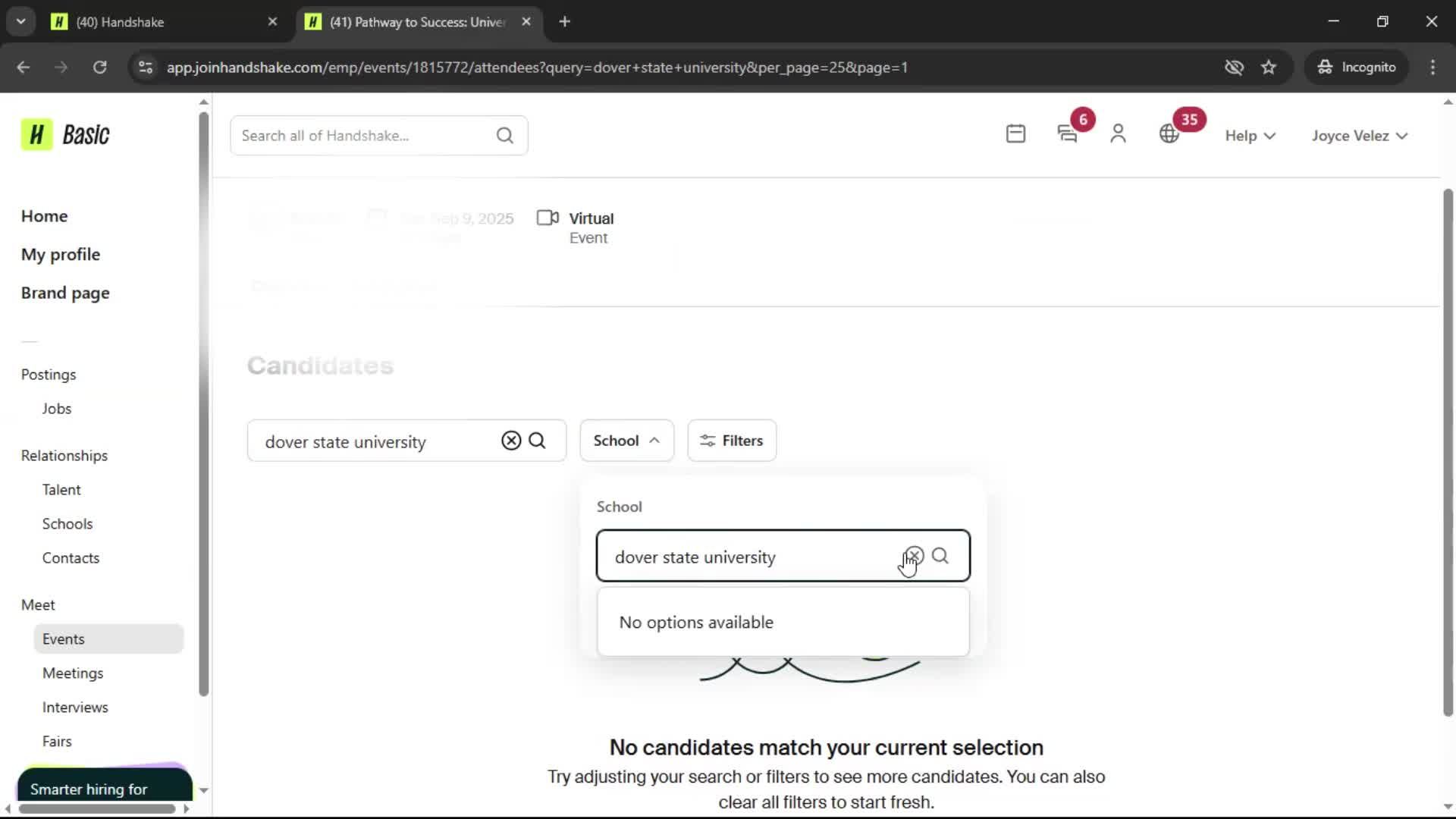
Task: Go to Home in sidebar
Action: click(x=44, y=216)
